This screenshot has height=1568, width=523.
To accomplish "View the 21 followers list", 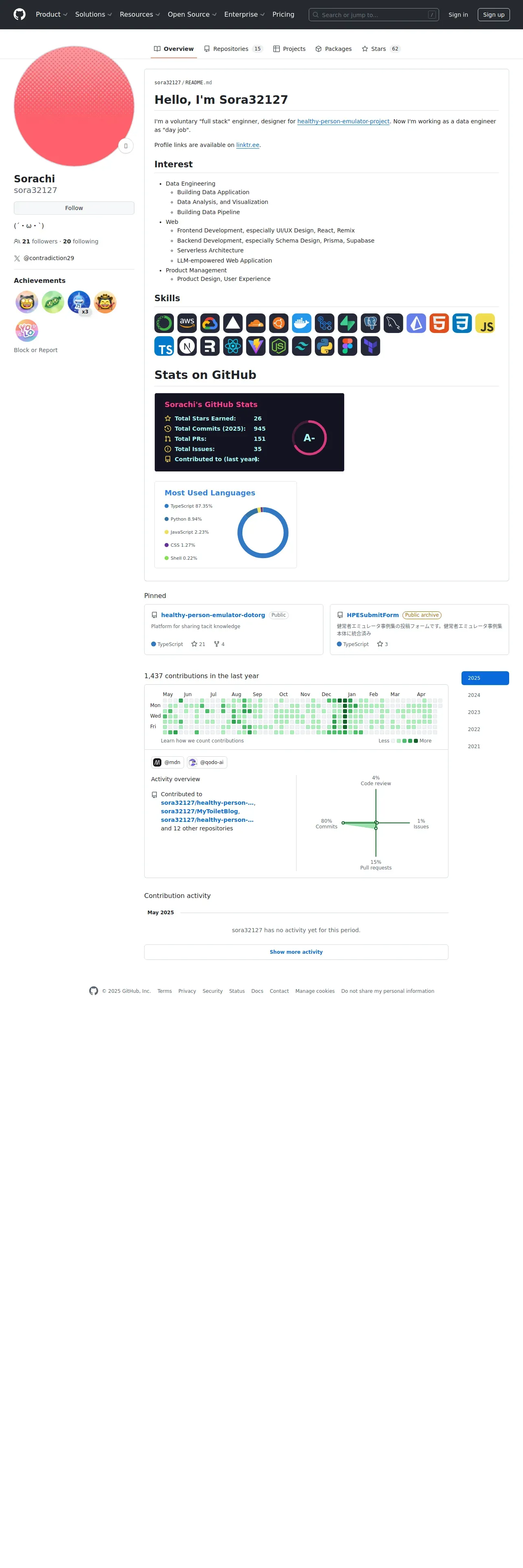I will (36, 242).
